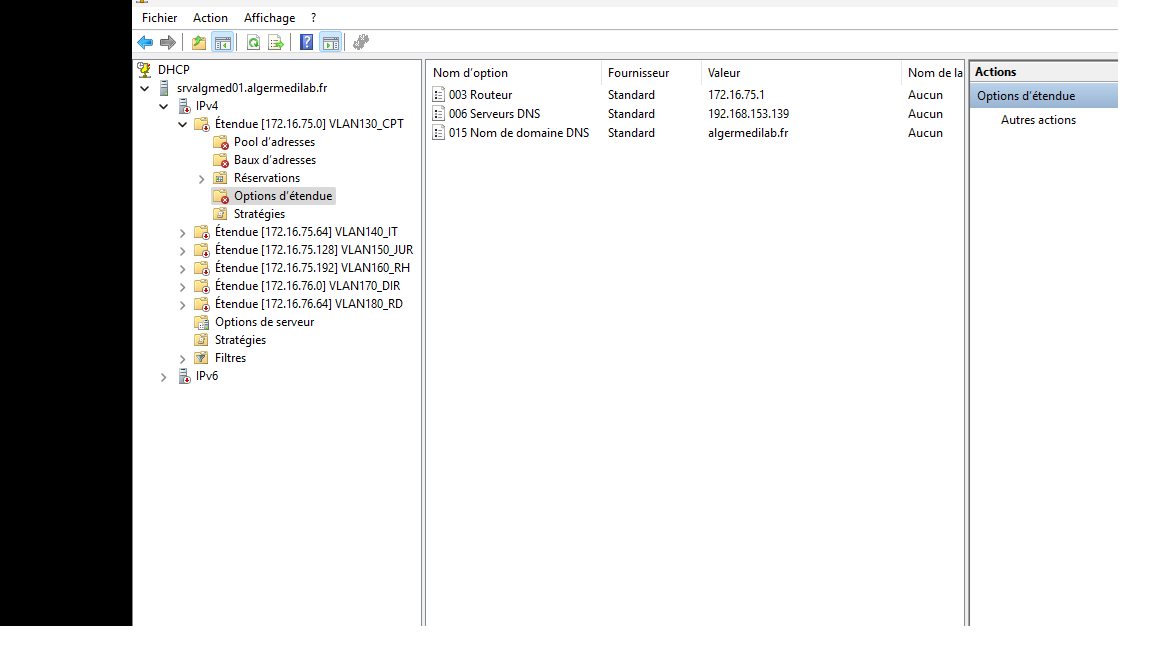1152x648 pixels.
Task: Open the Affichage menu
Action: click(268, 17)
